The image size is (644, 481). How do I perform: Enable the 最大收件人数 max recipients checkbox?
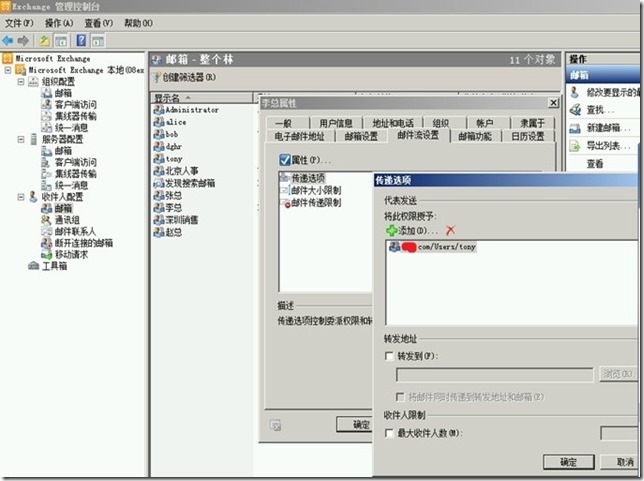[x=389, y=433]
